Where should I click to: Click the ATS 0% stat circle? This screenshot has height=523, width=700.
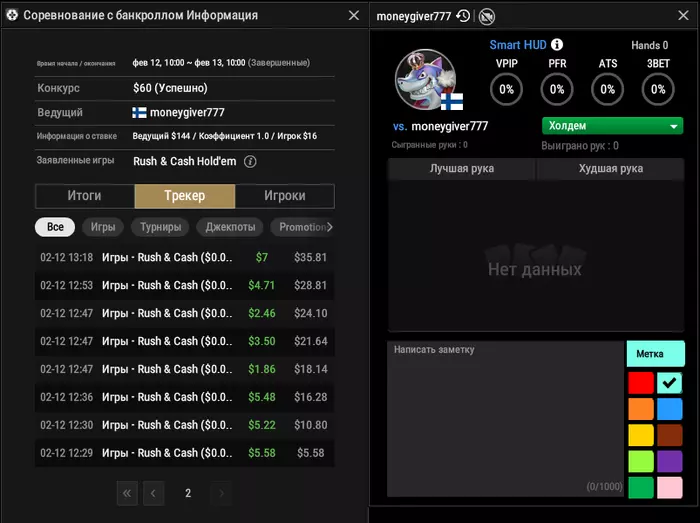(x=608, y=90)
